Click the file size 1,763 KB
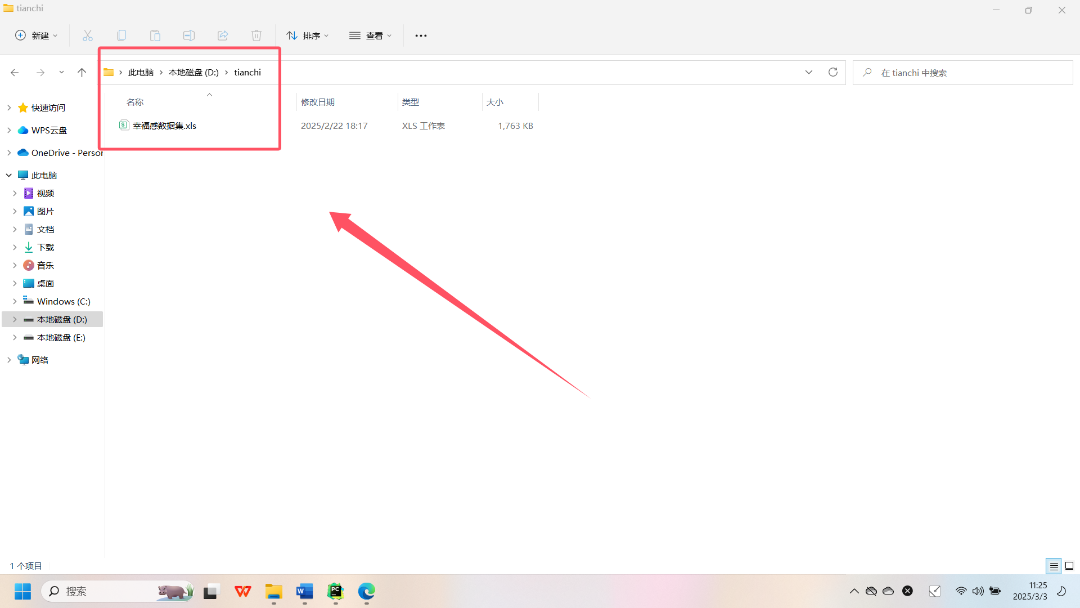Viewport: 1080px width, 608px height. (515, 126)
